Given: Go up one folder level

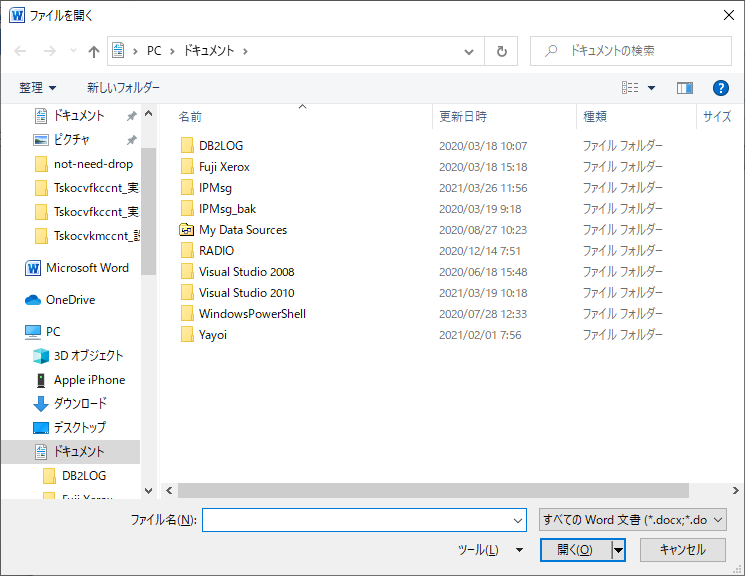Looking at the screenshot, I should point(94,51).
